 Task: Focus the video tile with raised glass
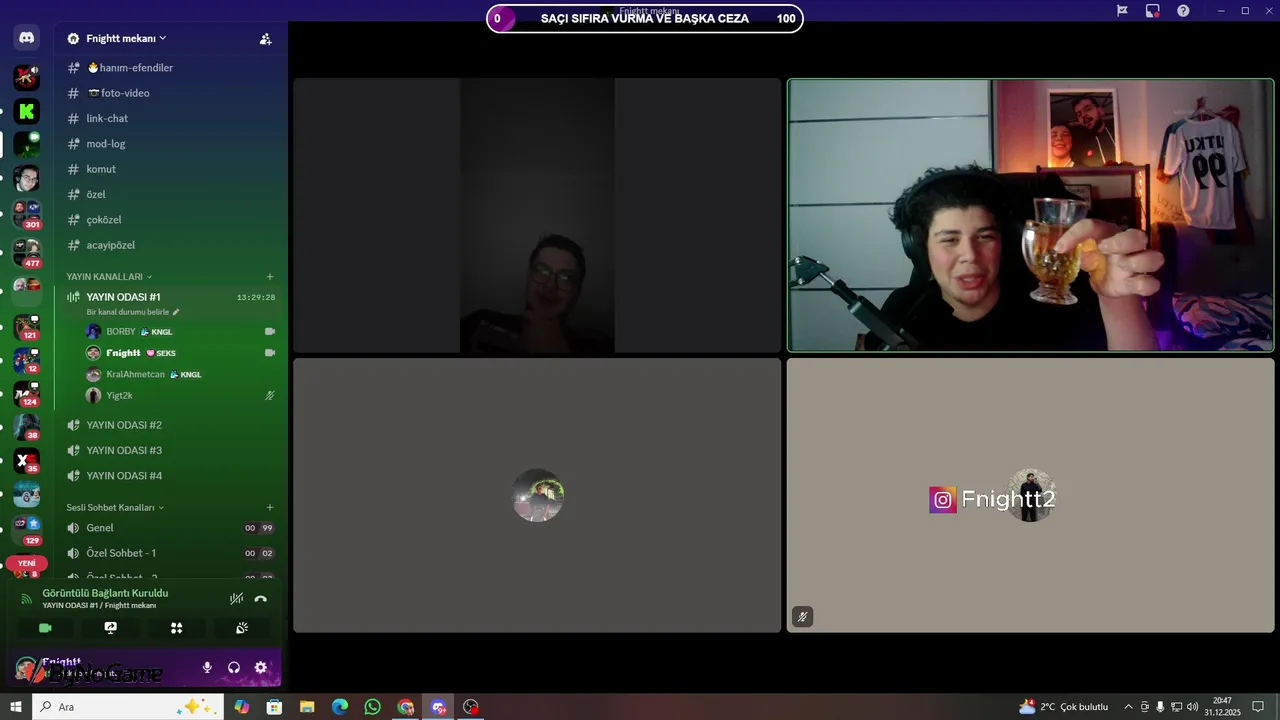1030,215
